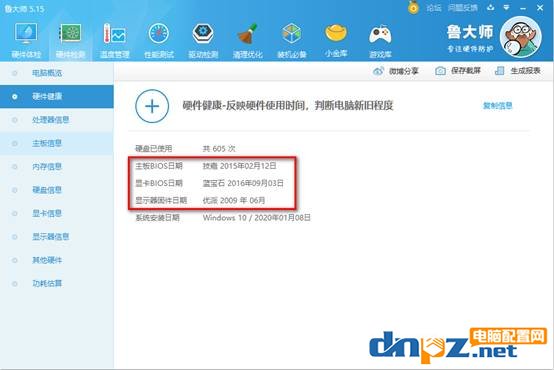554x370 pixels.
Task: Click the 生成报表 label
Action: (525, 71)
